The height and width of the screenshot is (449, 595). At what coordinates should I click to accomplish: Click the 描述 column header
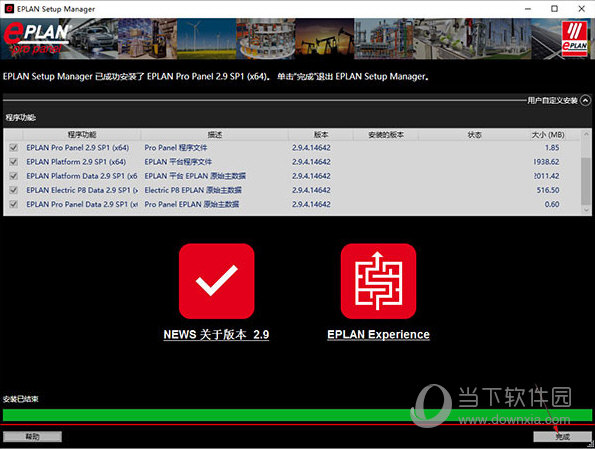pyautogui.click(x=214, y=135)
